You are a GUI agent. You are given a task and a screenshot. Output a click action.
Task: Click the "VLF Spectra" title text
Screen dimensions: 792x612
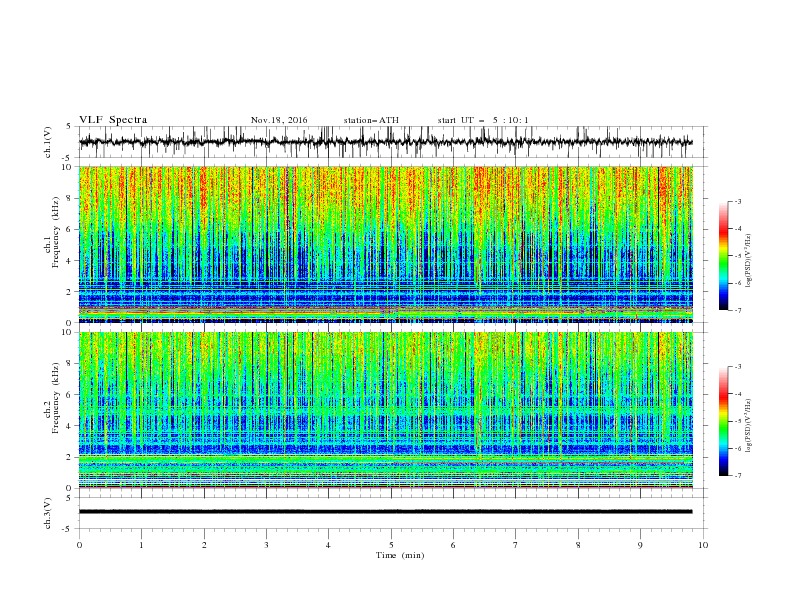click(x=113, y=120)
